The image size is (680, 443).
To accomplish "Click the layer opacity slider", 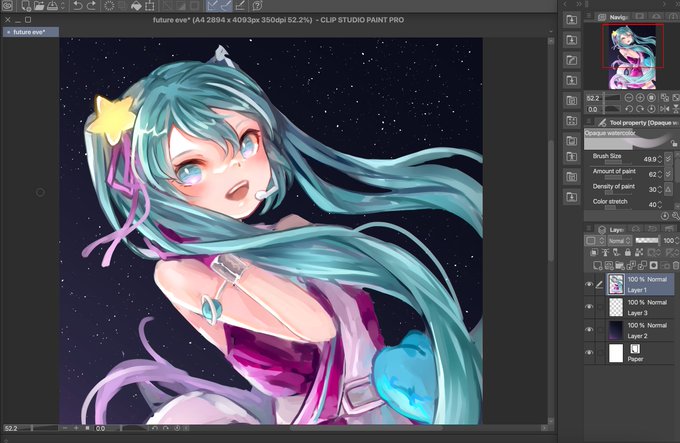I will point(647,241).
